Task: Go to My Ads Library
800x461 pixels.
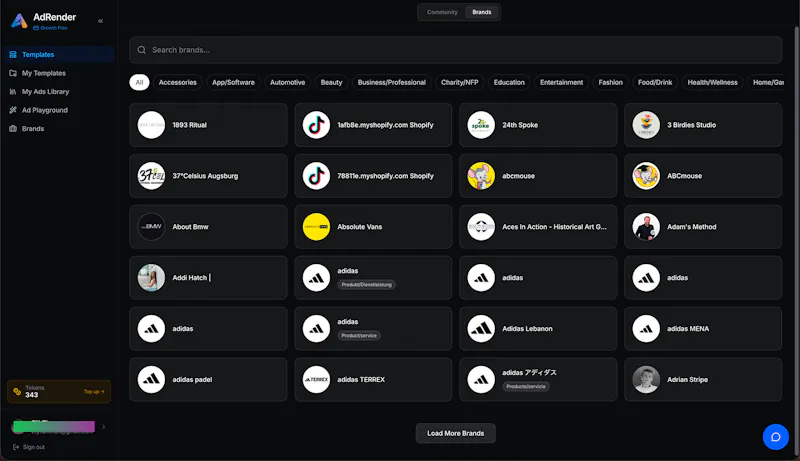Action: [57, 92]
